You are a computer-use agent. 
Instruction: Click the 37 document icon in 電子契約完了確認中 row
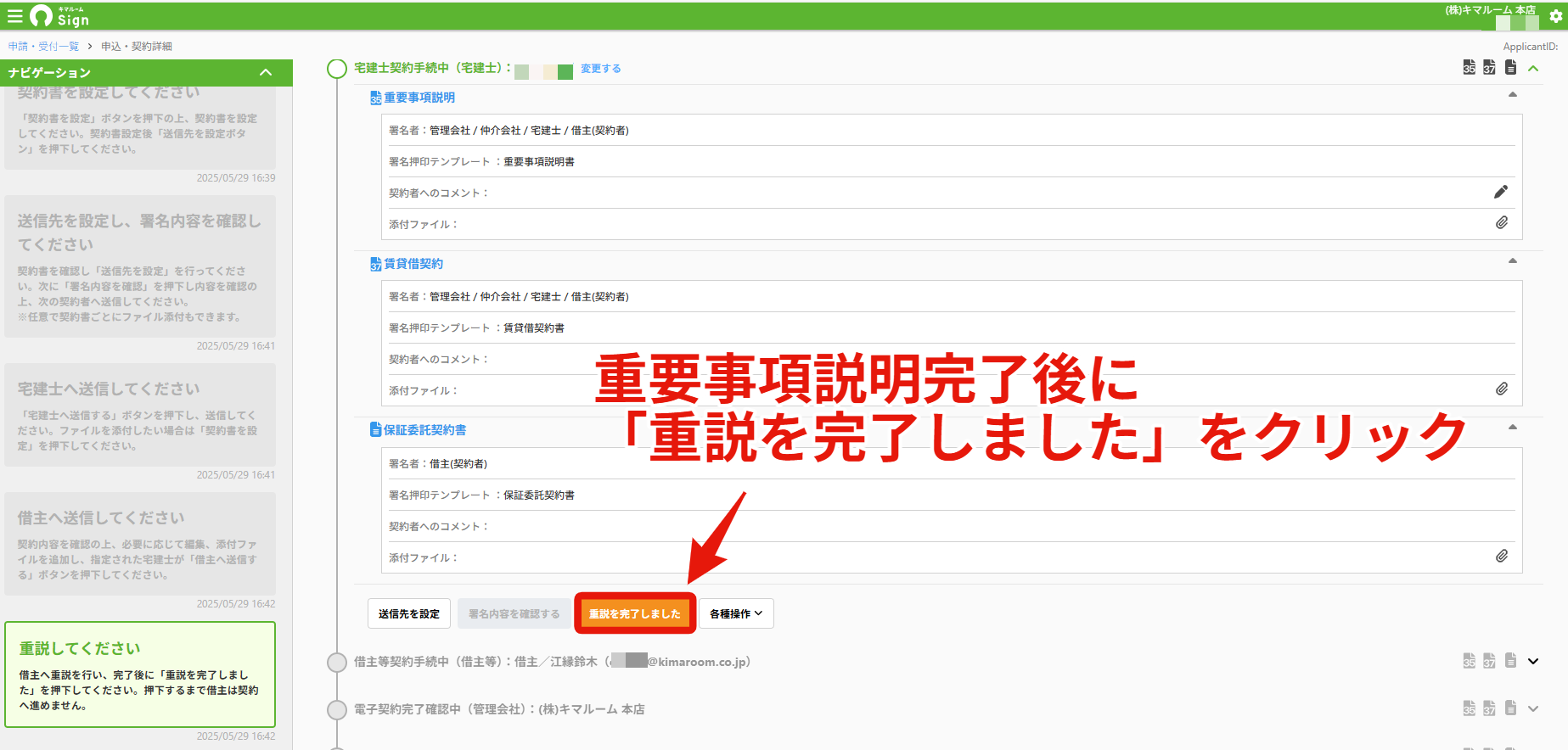pyautogui.click(x=1490, y=708)
